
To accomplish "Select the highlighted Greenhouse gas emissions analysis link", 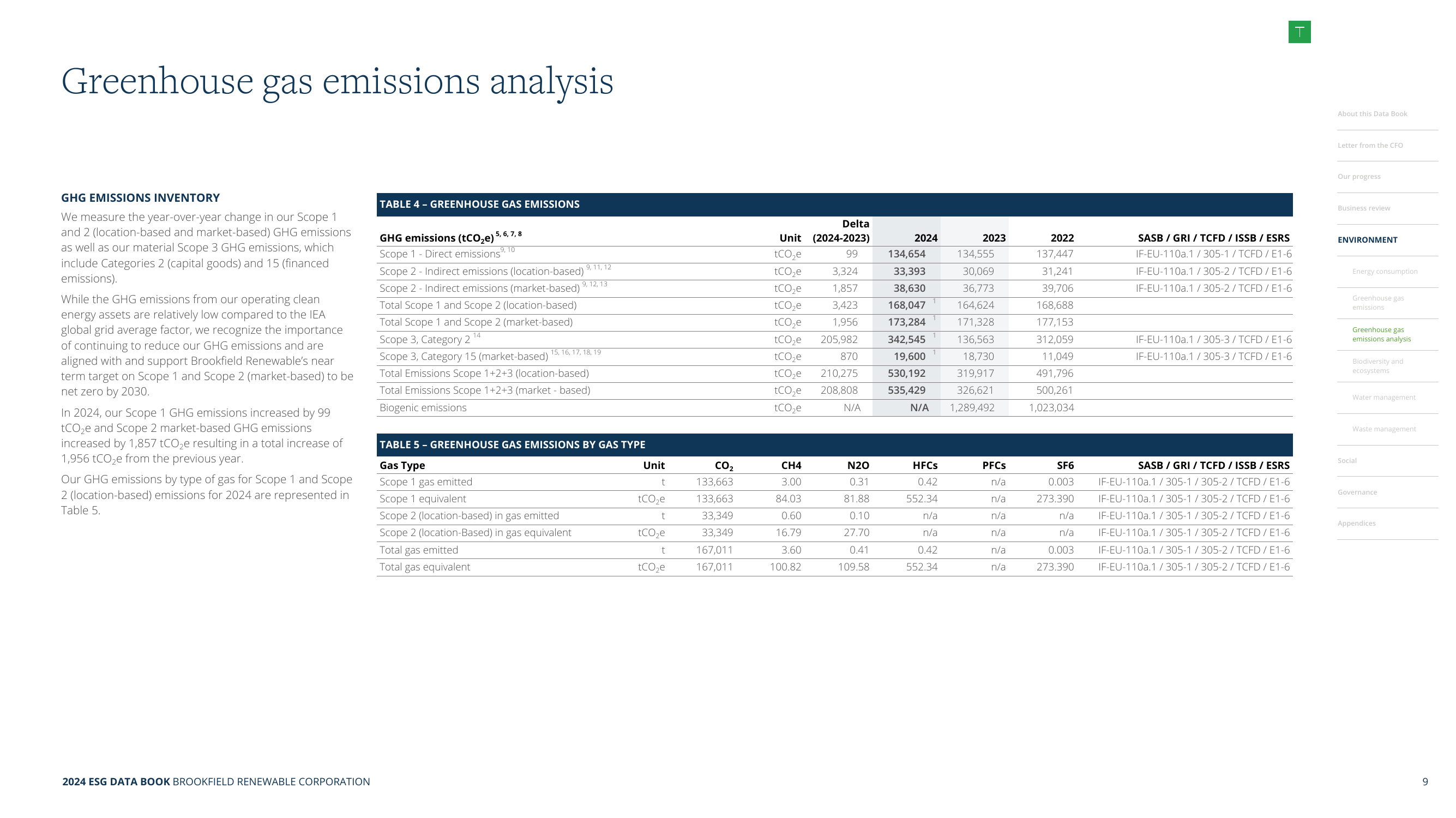I will [1381, 334].
